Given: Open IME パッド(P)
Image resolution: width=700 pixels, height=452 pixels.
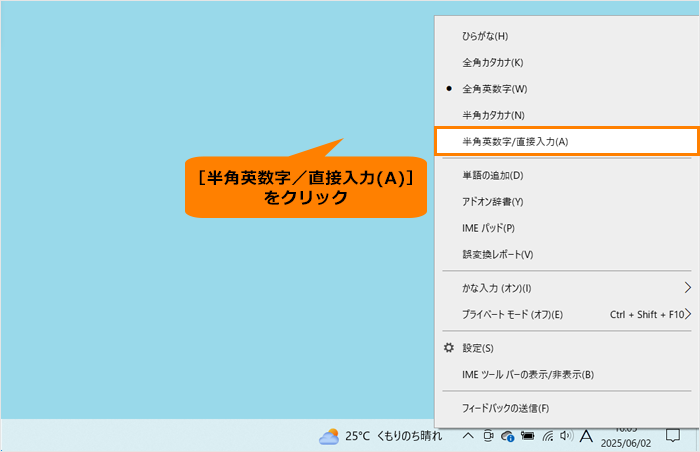Looking at the screenshot, I should click(x=566, y=228).
